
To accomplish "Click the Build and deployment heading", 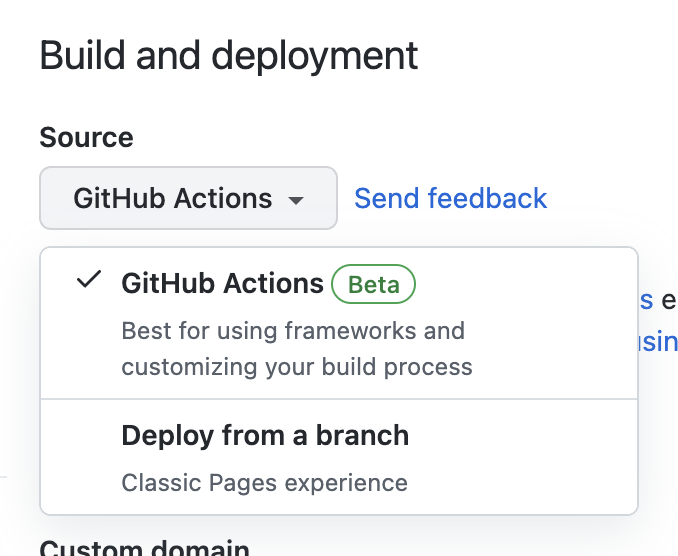I will [229, 56].
